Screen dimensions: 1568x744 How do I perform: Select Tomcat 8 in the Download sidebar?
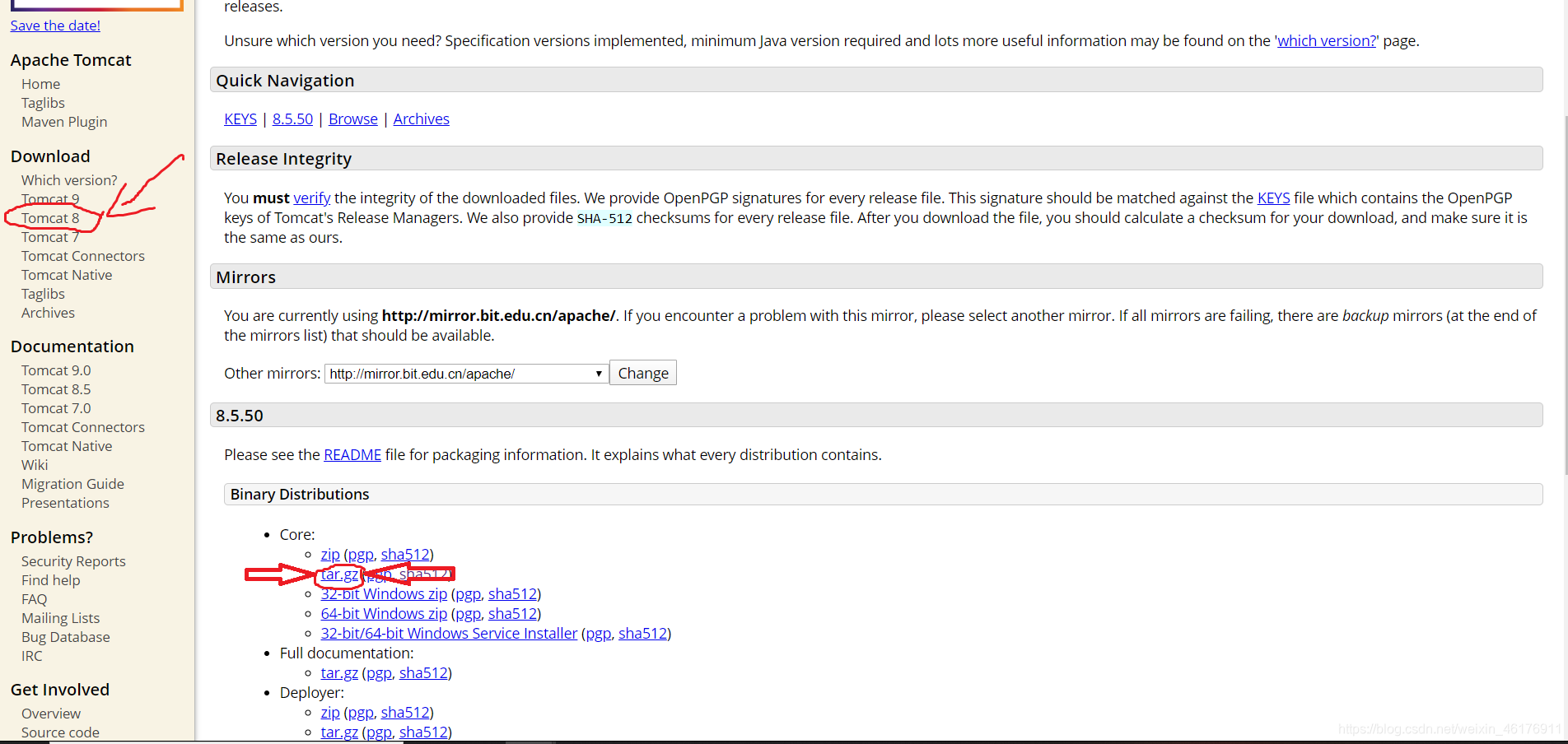(x=50, y=217)
